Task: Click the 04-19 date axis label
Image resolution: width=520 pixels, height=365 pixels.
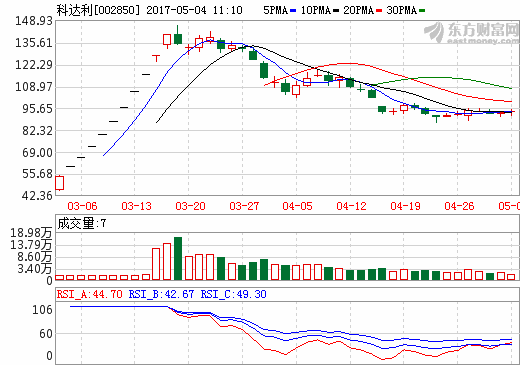Action: (x=405, y=206)
